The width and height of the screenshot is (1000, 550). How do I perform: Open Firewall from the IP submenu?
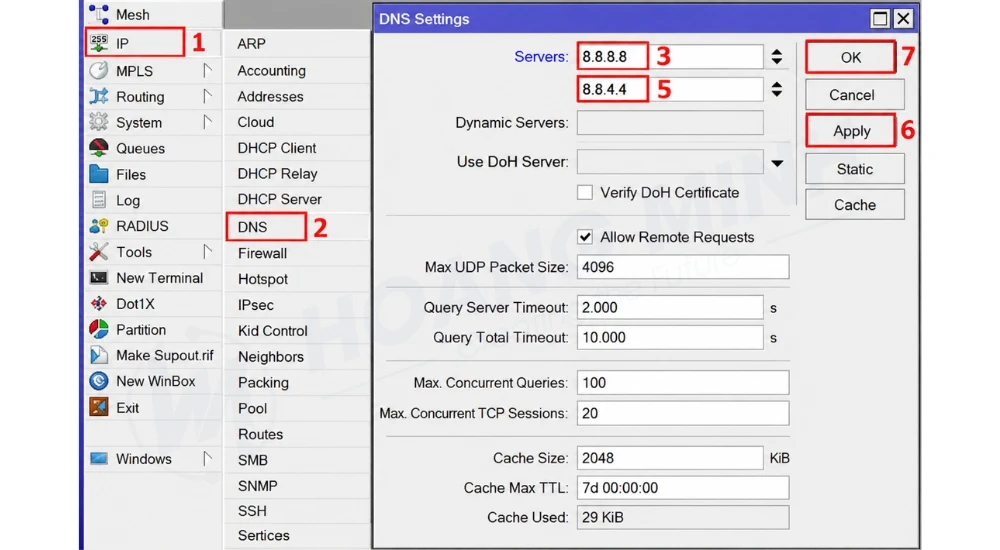pyautogui.click(x=262, y=253)
